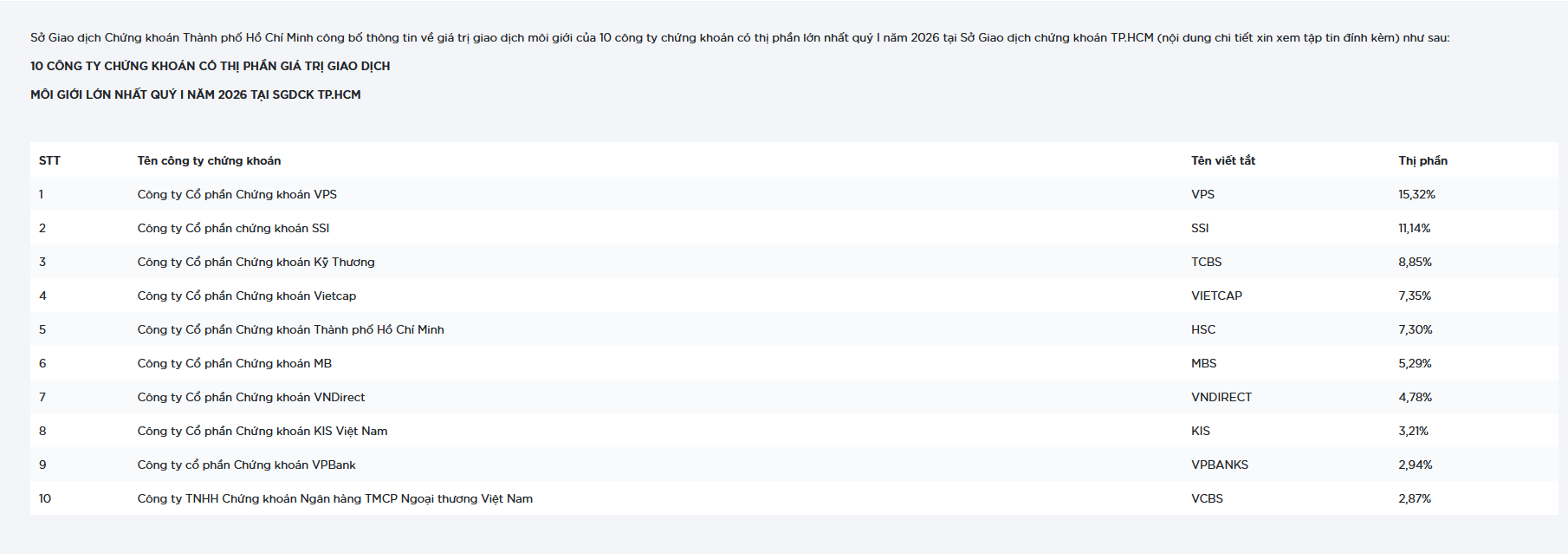Click the 15,32% market share value
This screenshot has height=559, width=1568.
point(1416,194)
